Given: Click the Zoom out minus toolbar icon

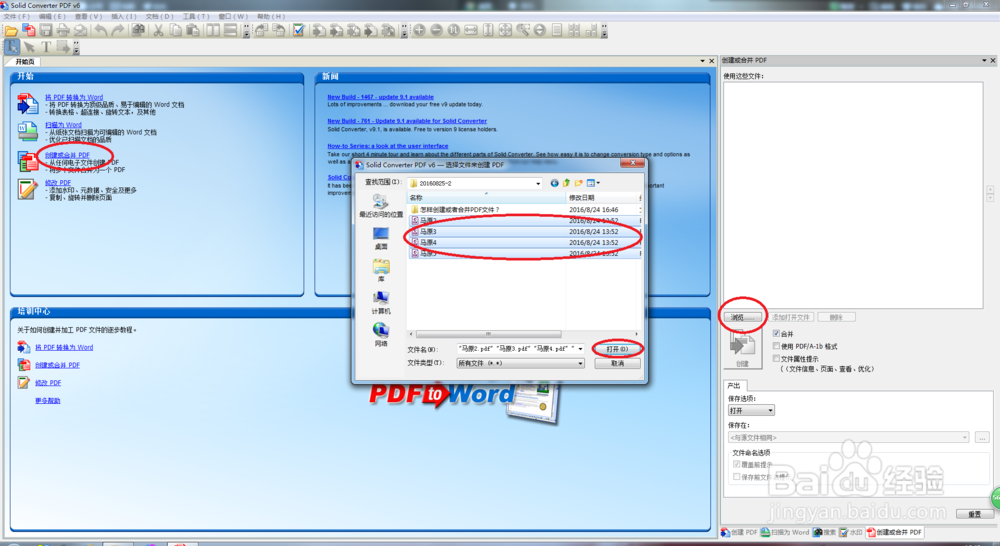Looking at the screenshot, I should click(x=436, y=30).
